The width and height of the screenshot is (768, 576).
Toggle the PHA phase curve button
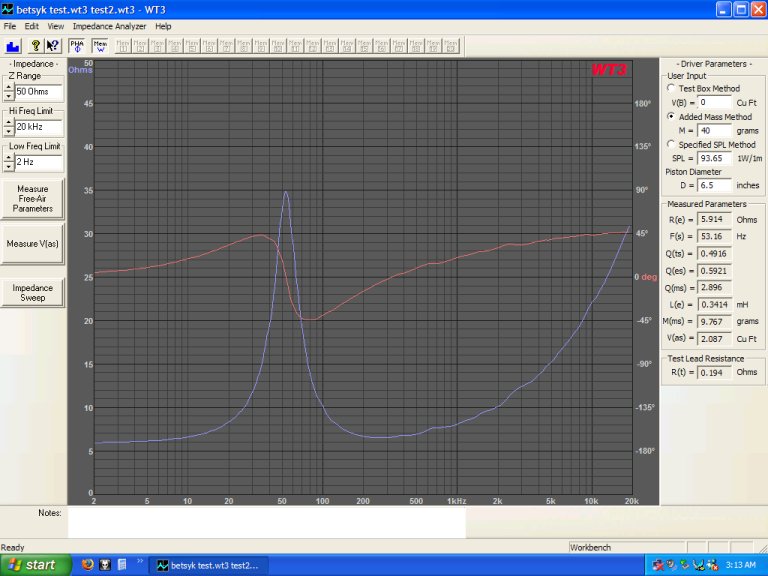point(77,47)
